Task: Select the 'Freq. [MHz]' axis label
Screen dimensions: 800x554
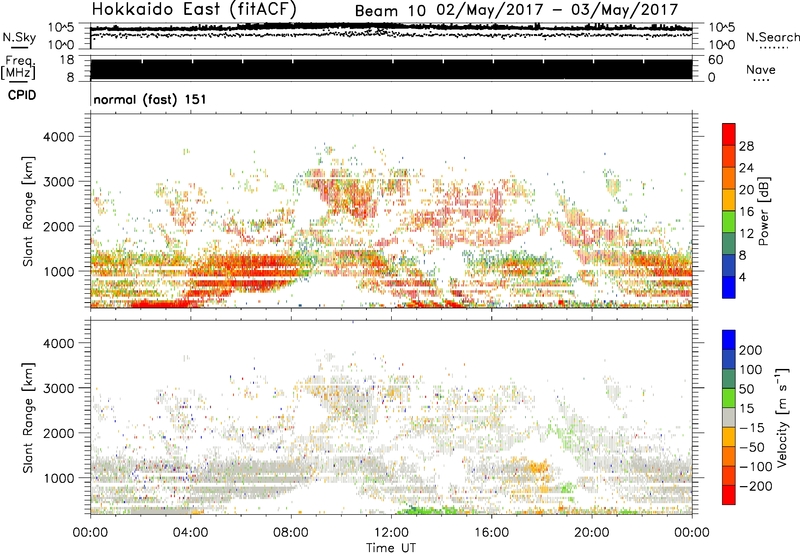Action: (x=18, y=67)
